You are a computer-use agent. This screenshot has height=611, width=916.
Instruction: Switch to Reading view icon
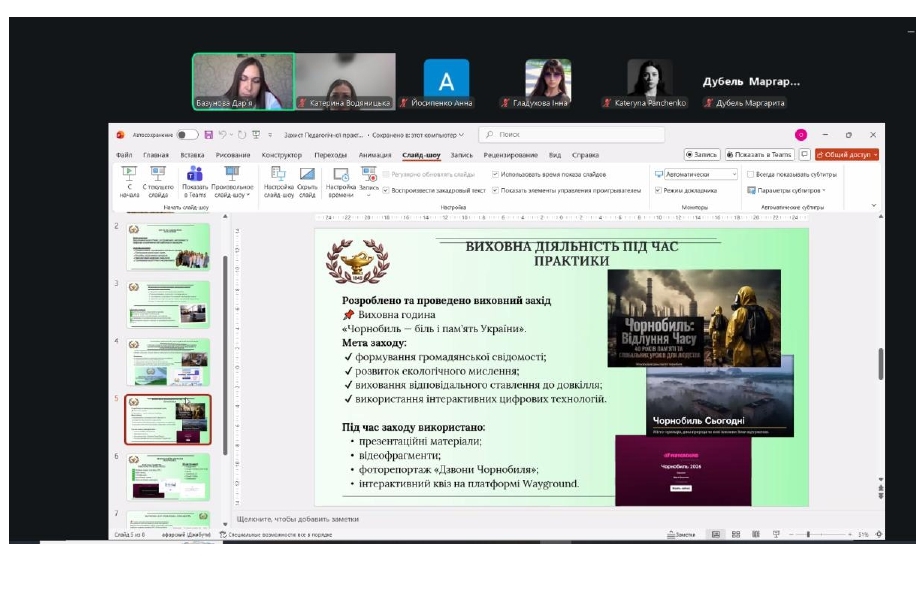click(756, 534)
